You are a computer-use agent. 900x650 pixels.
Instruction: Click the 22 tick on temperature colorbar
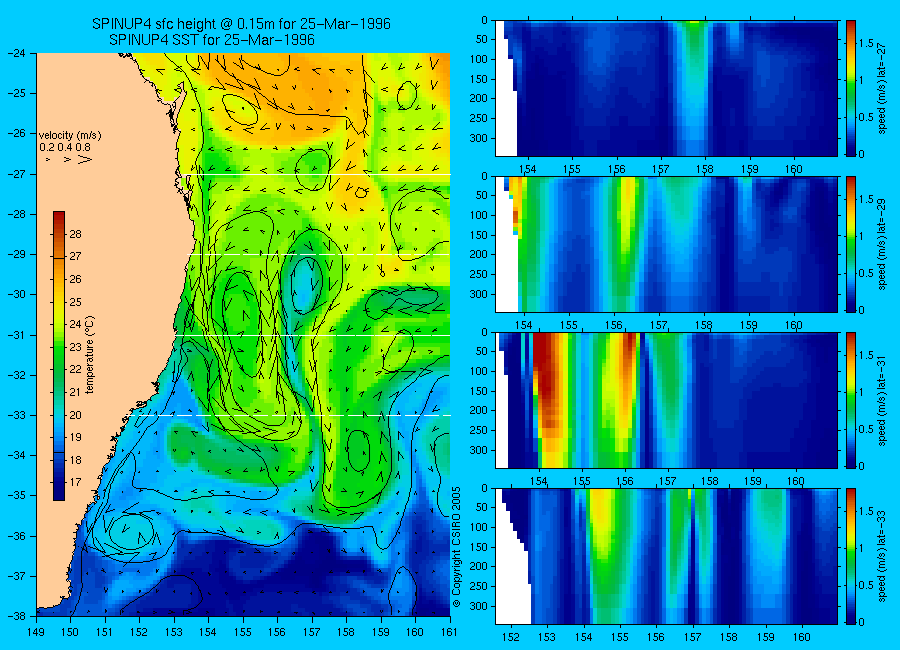click(x=75, y=369)
